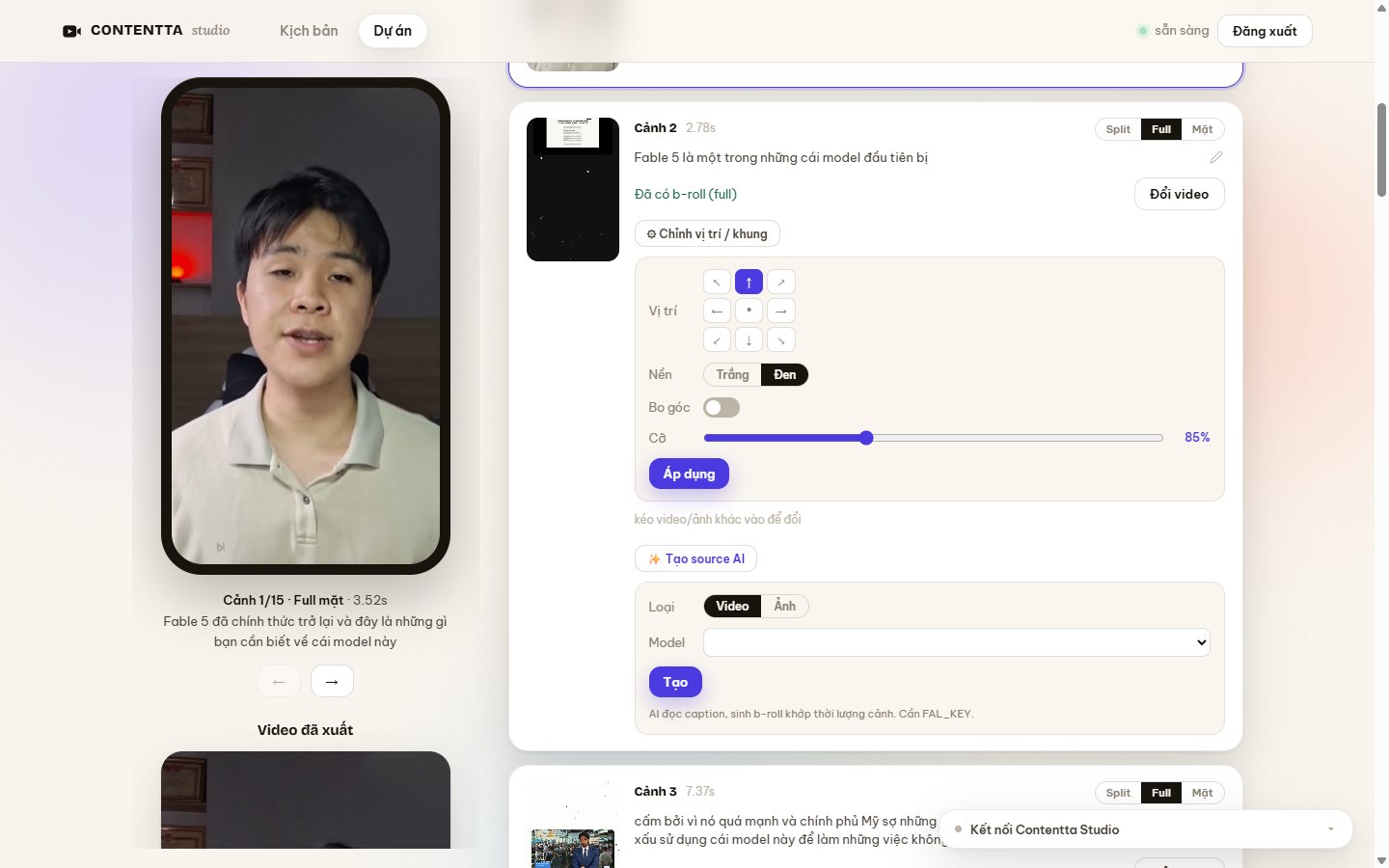Screen dimensions: 1389x868
Task: Expand Kết nối Contentta Studio panel chevron
Action: coord(1331,829)
